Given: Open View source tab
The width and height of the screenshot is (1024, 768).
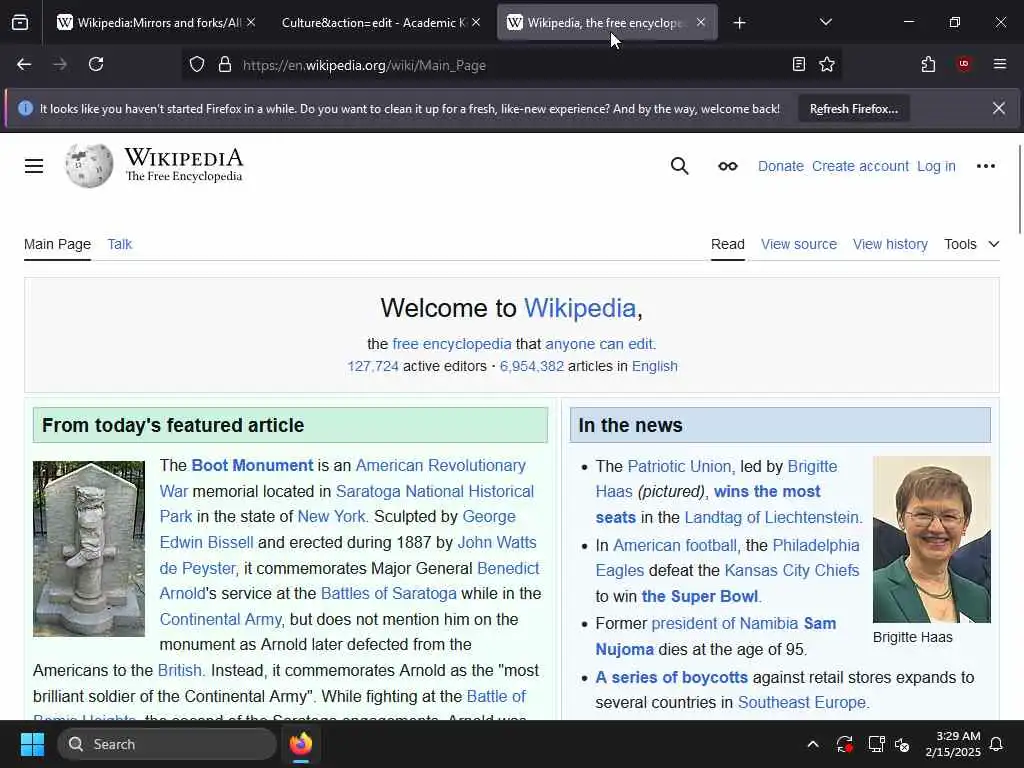Looking at the screenshot, I should (x=799, y=244).
